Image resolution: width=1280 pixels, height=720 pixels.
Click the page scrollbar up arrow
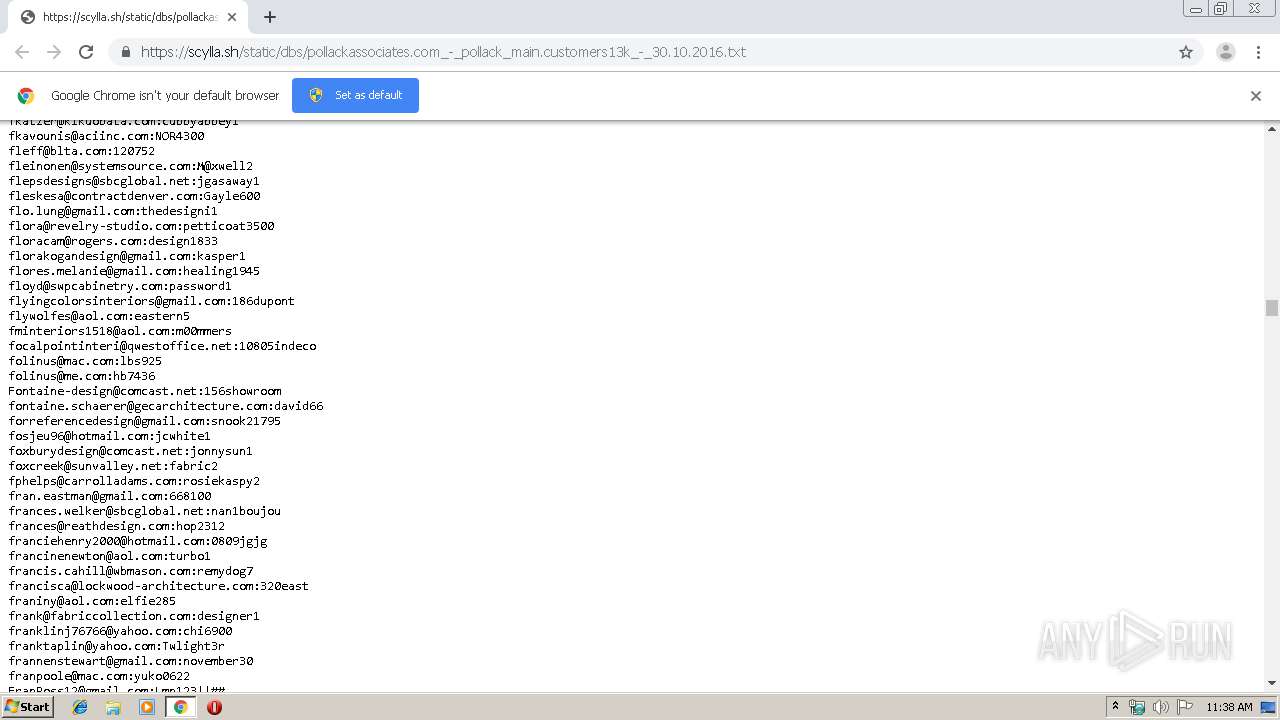point(1272,130)
